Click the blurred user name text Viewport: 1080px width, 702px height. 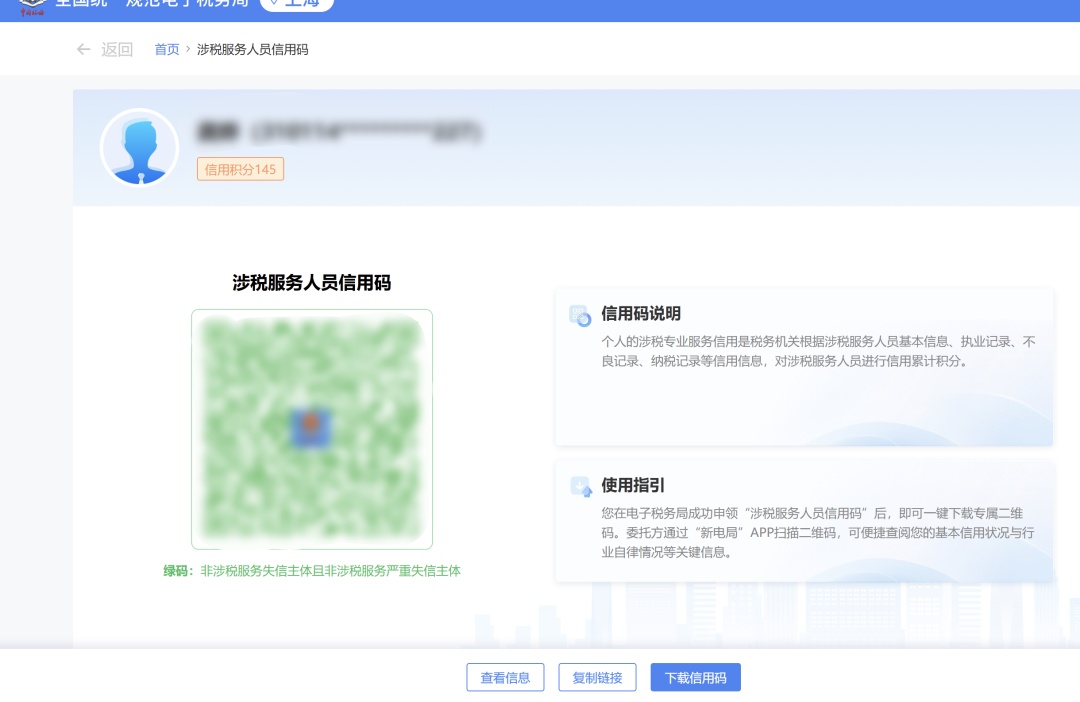point(340,131)
